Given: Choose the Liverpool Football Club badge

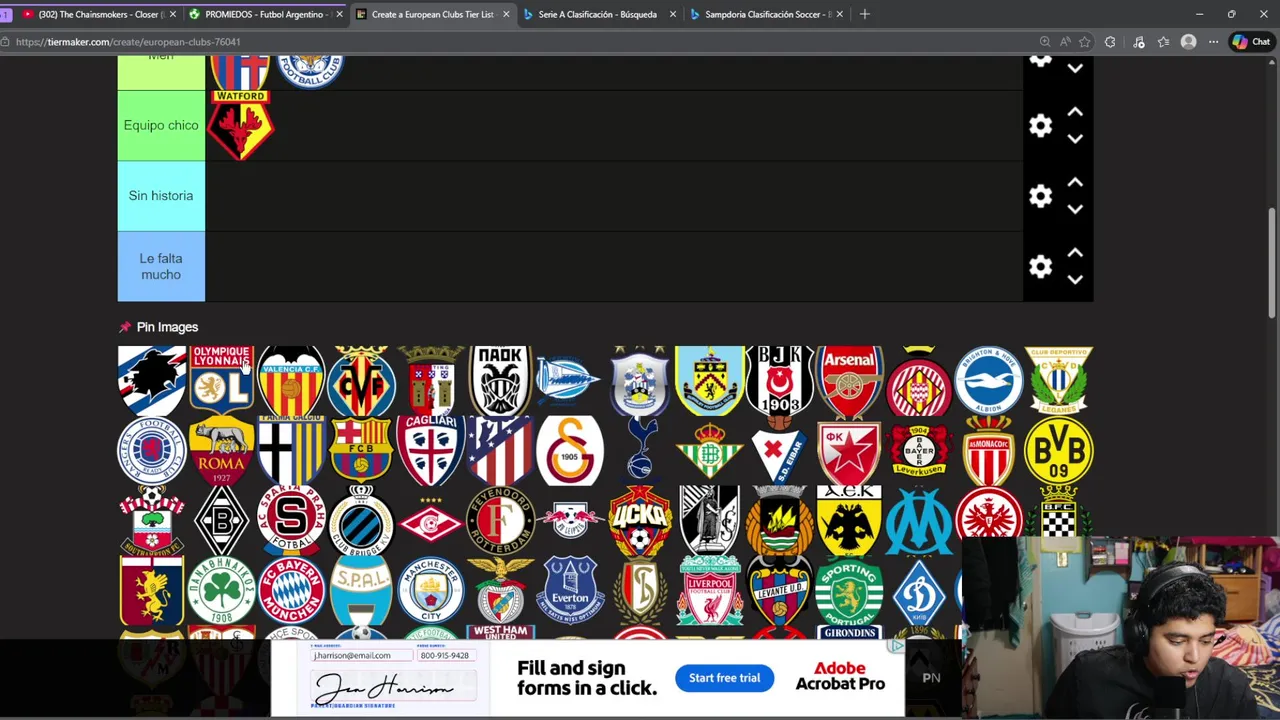Looking at the screenshot, I should tap(709, 591).
